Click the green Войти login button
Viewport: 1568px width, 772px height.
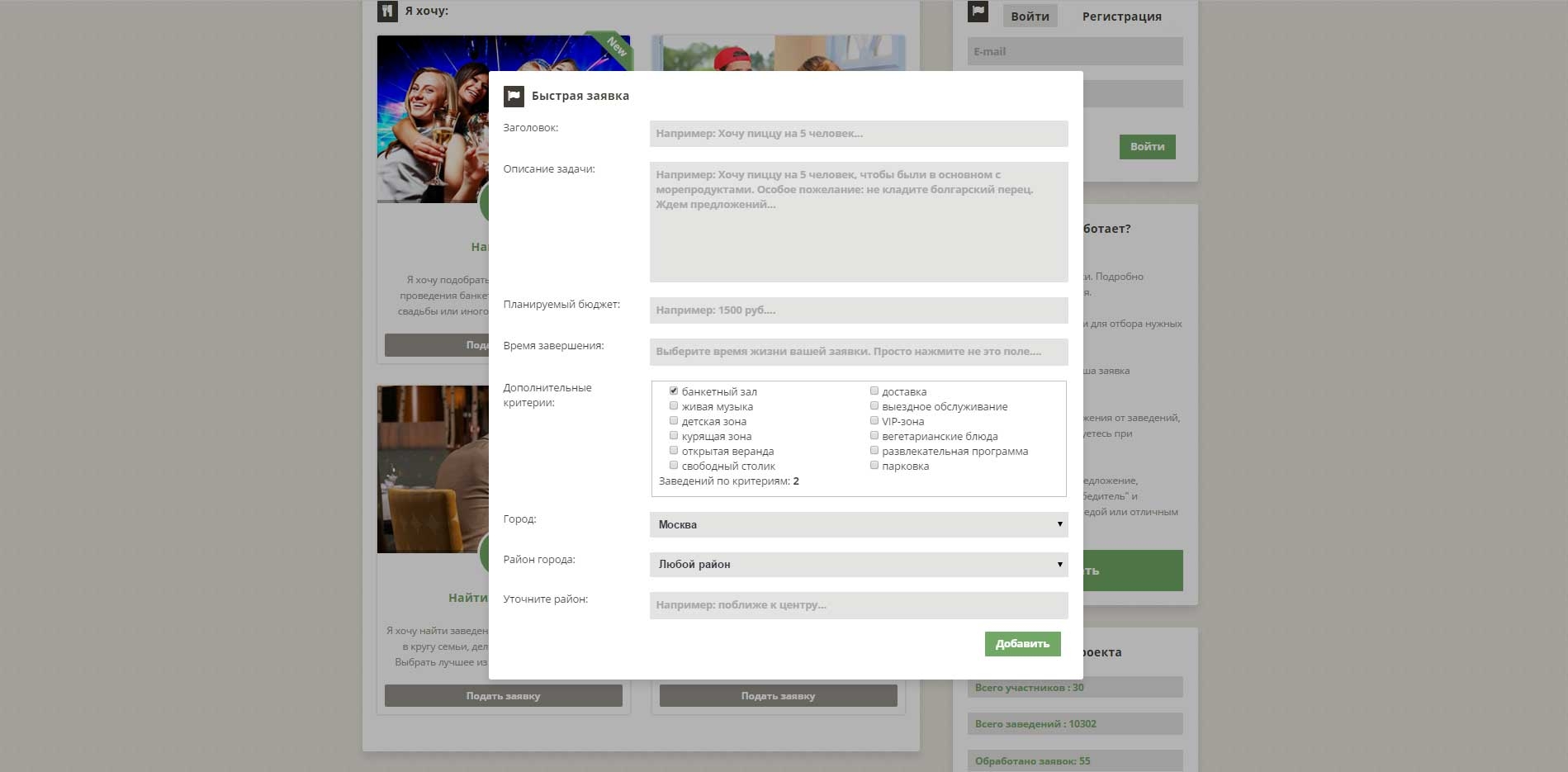[1147, 147]
